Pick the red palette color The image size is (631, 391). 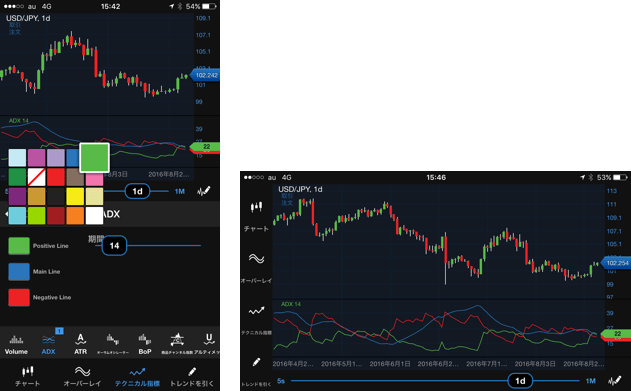pyautogui.click(x=56, y=177)
